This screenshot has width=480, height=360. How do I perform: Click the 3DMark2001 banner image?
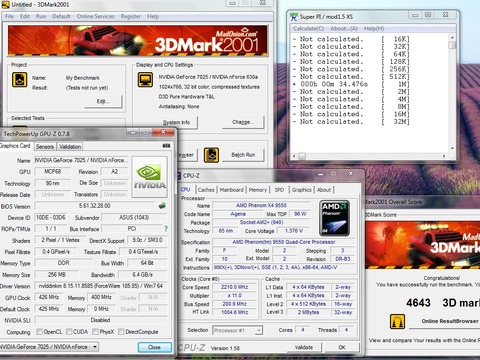pyautogui.click(x=138, y=41)
